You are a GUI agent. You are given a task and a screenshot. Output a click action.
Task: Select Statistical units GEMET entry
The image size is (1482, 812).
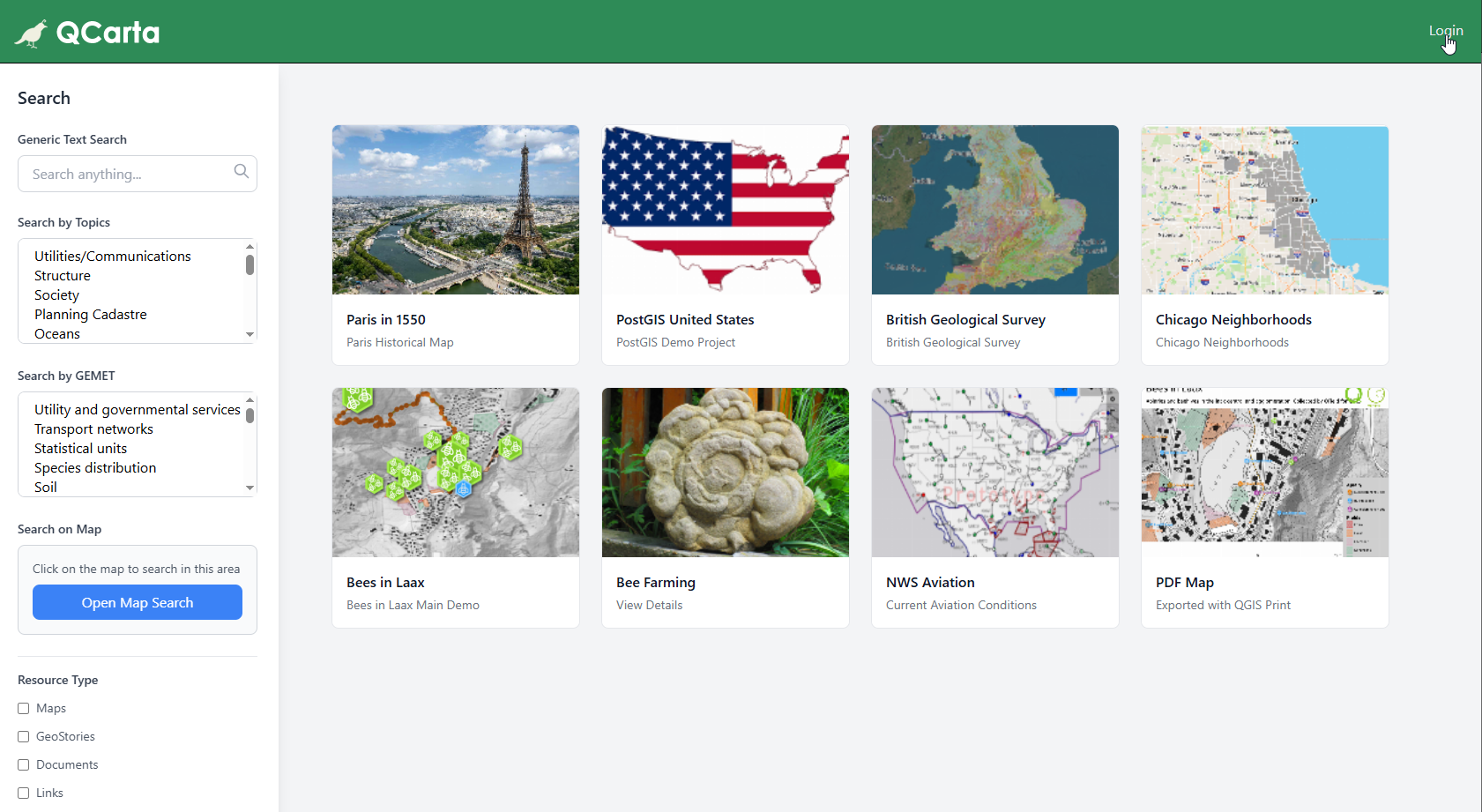81,448
